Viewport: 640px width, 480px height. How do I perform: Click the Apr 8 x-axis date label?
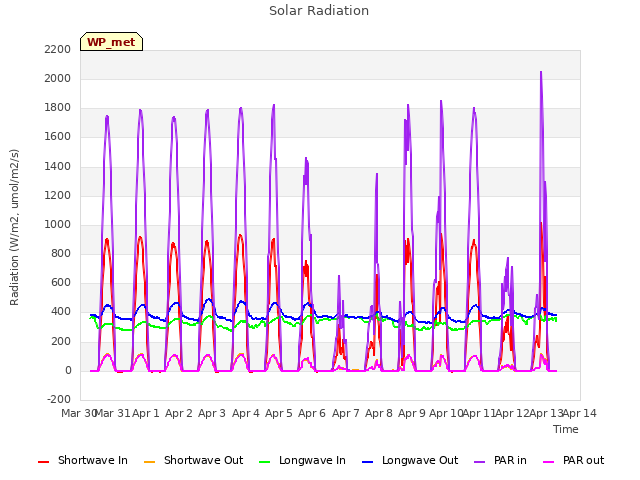(379, 413)
